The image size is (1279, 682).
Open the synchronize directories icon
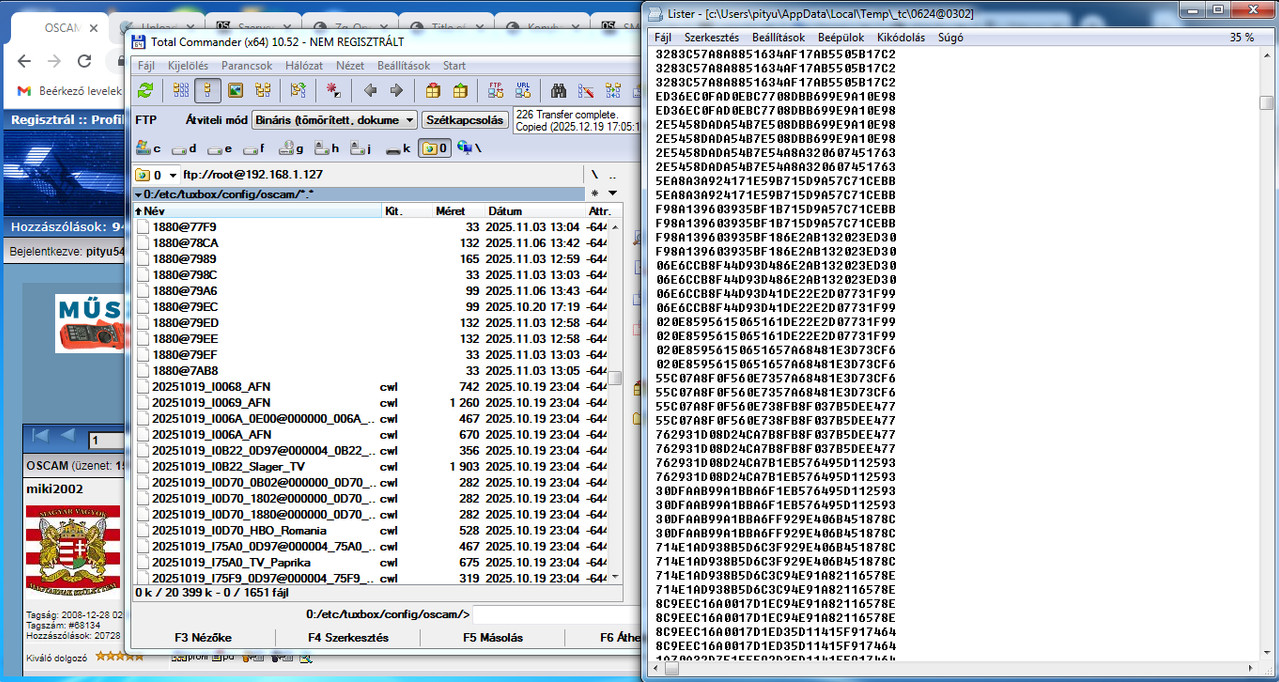coord(611,91)
